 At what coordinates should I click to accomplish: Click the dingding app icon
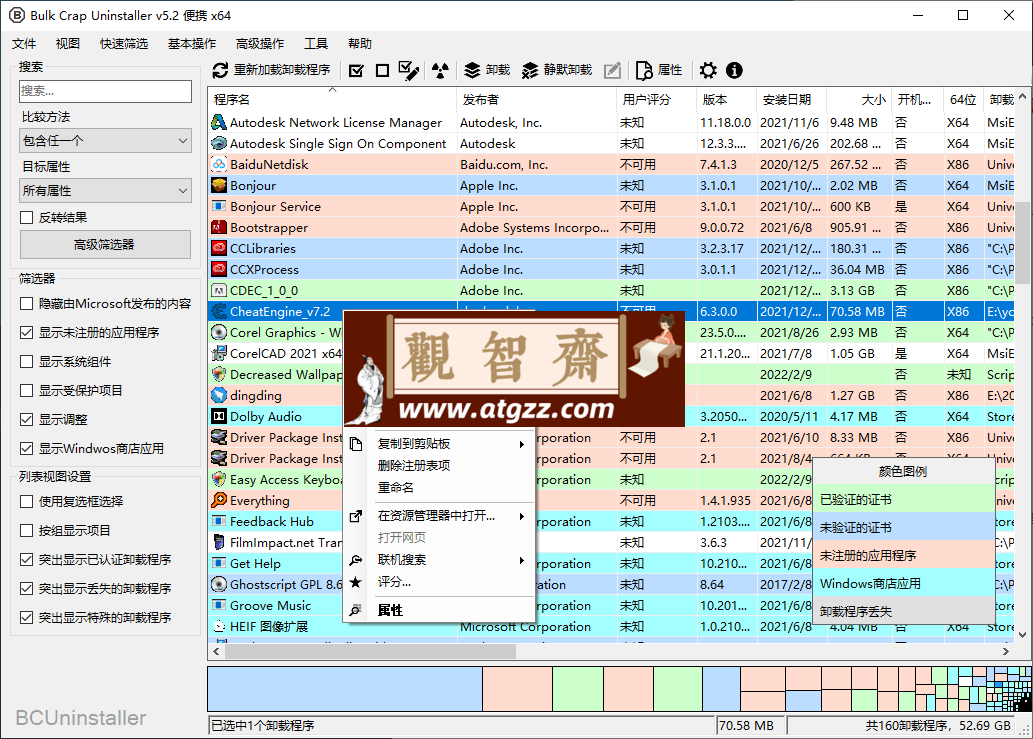point(219,396)
